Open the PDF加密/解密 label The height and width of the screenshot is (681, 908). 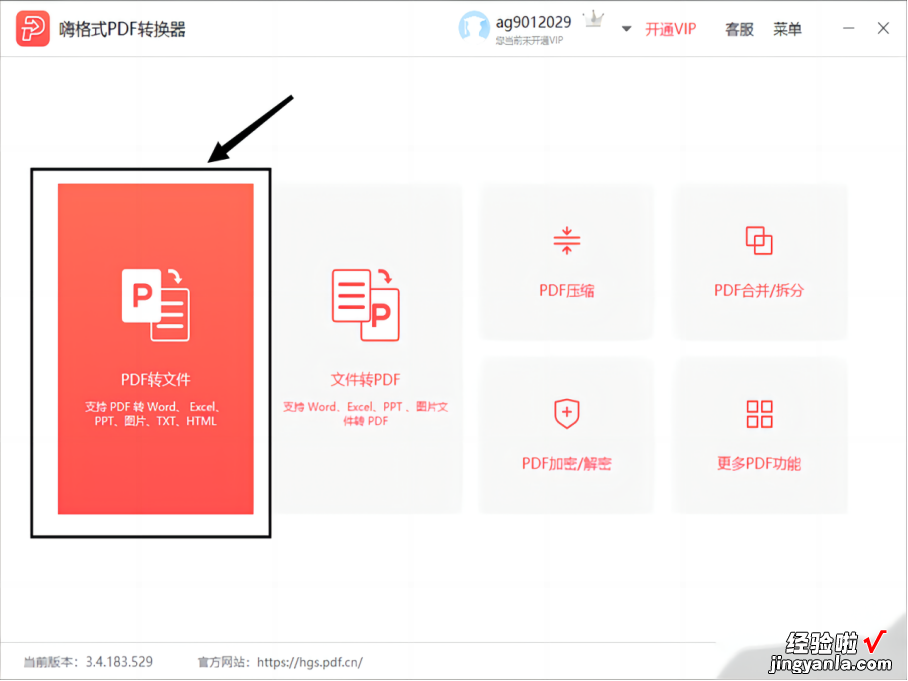566,463
